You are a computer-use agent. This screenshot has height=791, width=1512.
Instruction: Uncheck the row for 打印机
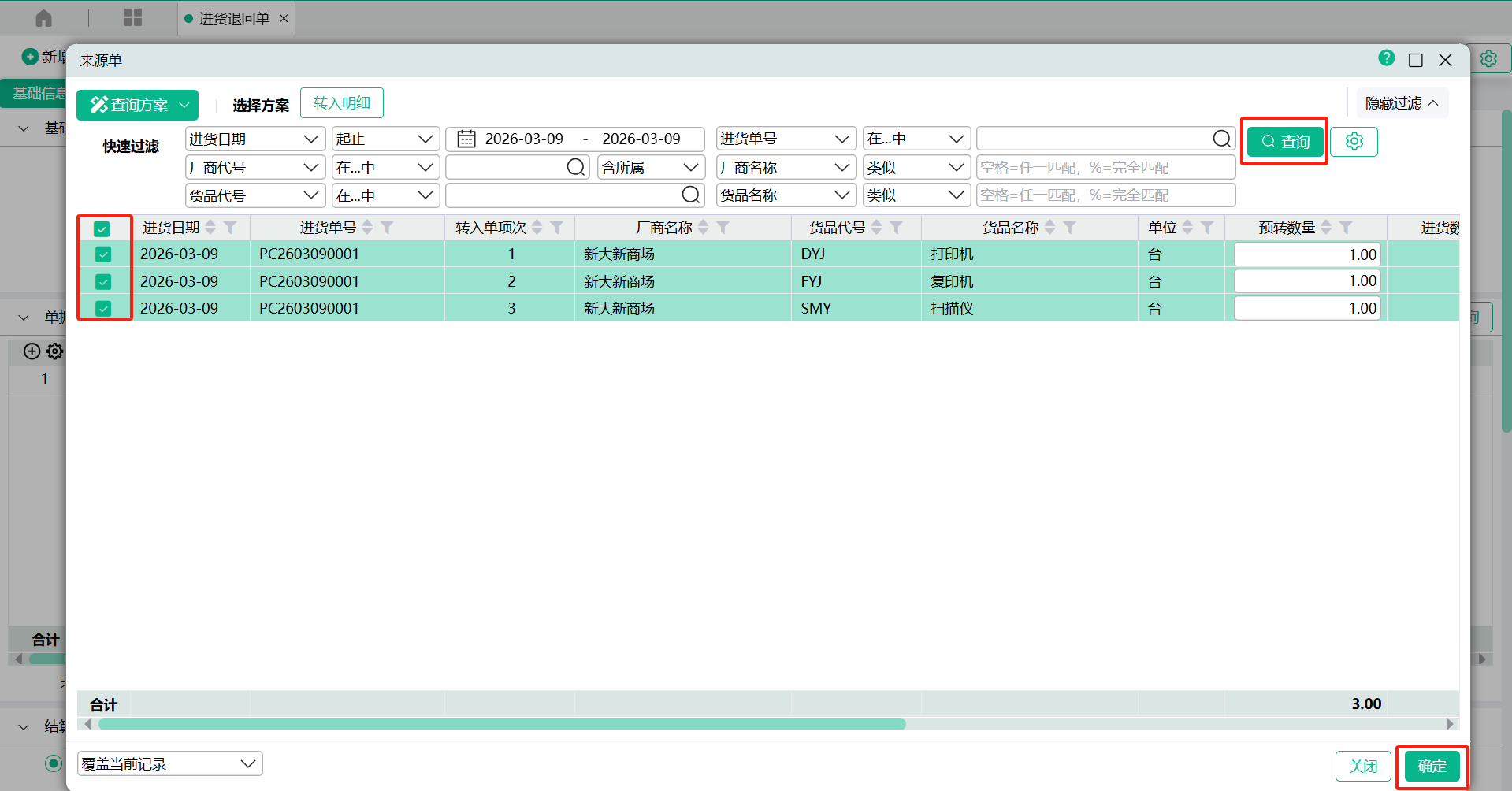point(103,254)
